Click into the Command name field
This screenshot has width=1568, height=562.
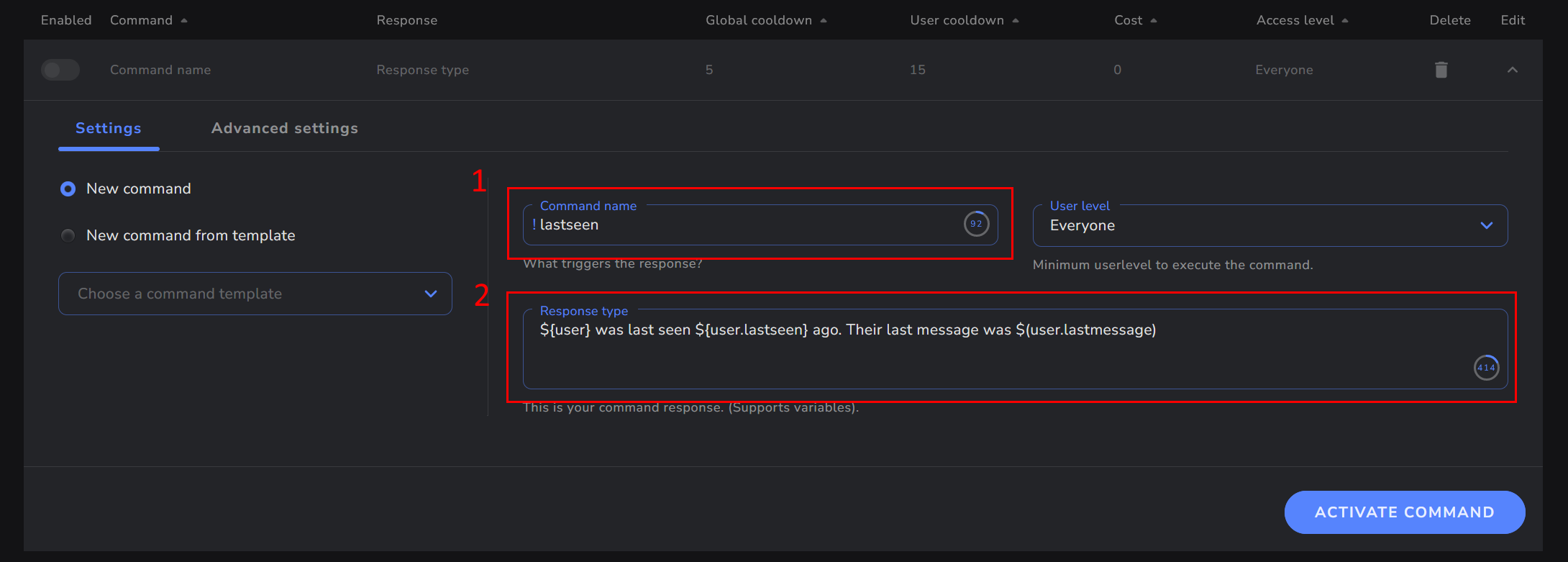point(741,225)
